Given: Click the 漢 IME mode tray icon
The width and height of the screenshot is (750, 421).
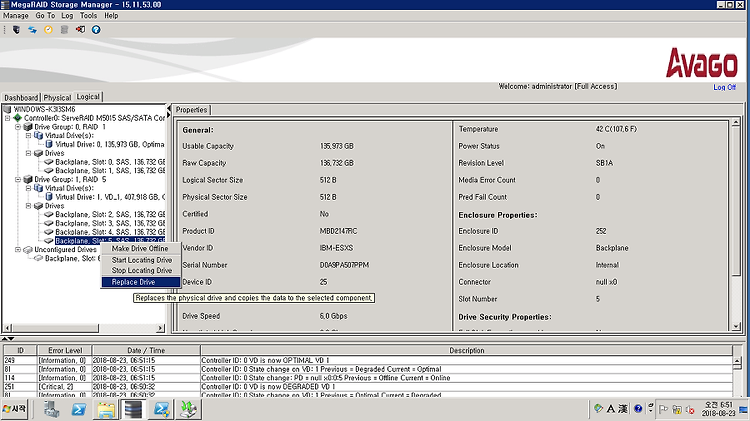Looking at the screenshot, I should pos(623,409).
